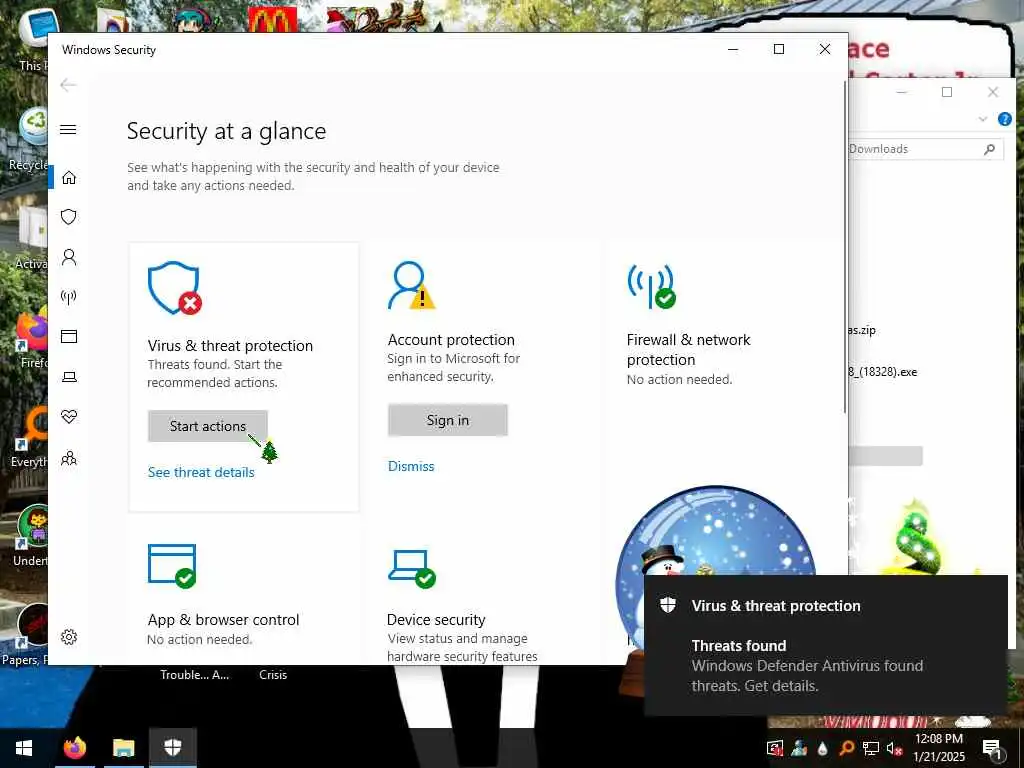Open File Explorer from the taskbar
The width and height of the screenshot is (1024, 768).
pyautogui.click(x=123, y=748)
